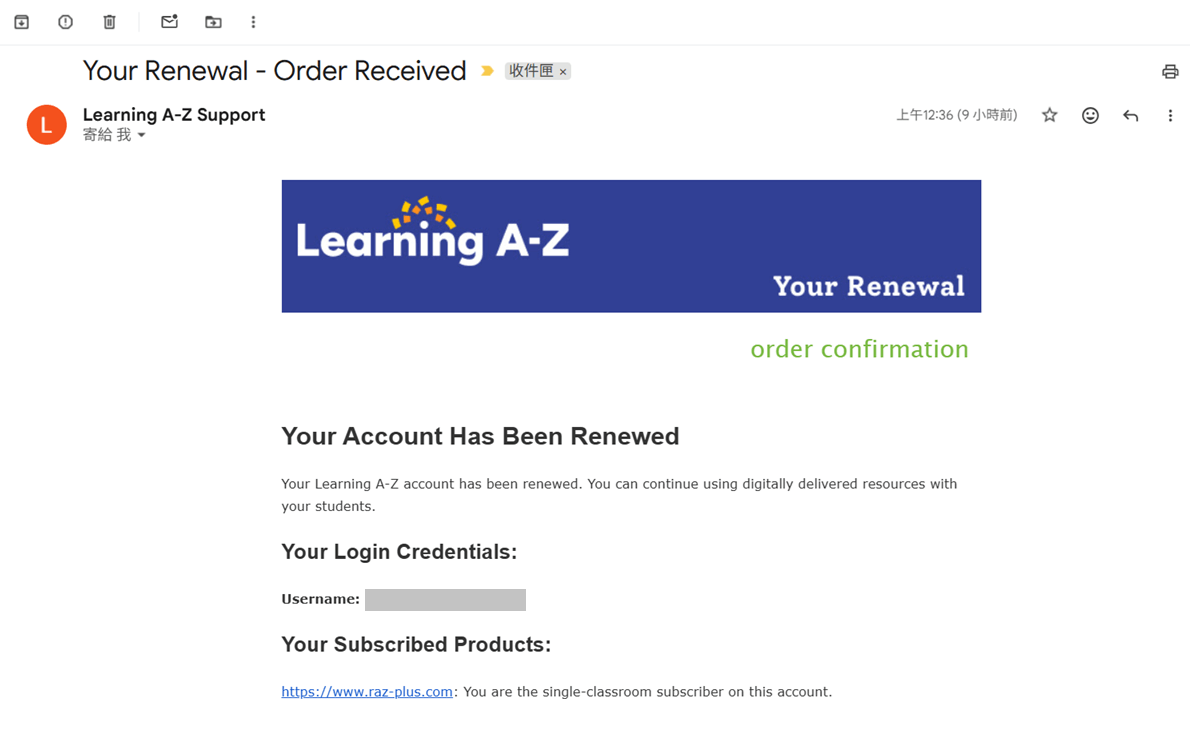Expand the recipient details chevron under sender
1190x738 pixels.
[140, 134]
